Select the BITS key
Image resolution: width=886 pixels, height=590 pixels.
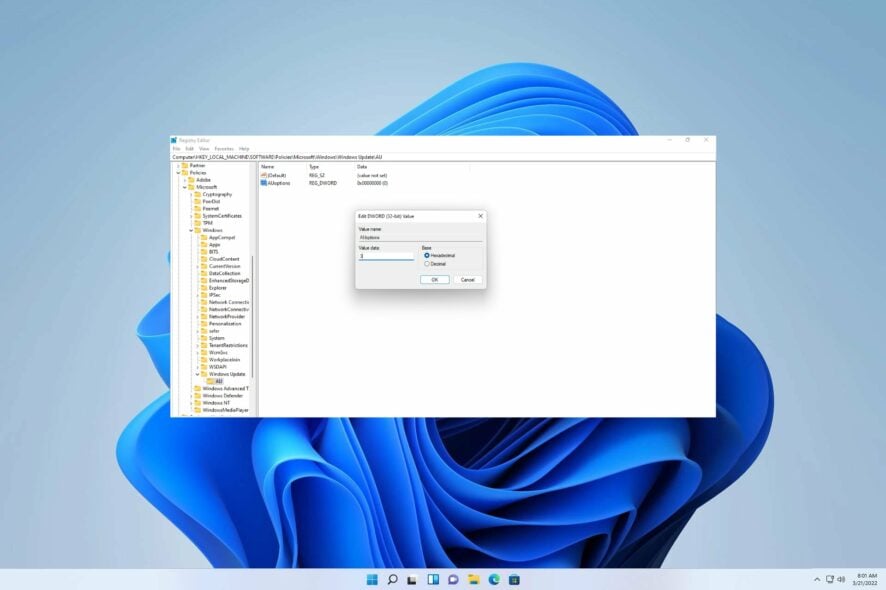click(214, 252)
